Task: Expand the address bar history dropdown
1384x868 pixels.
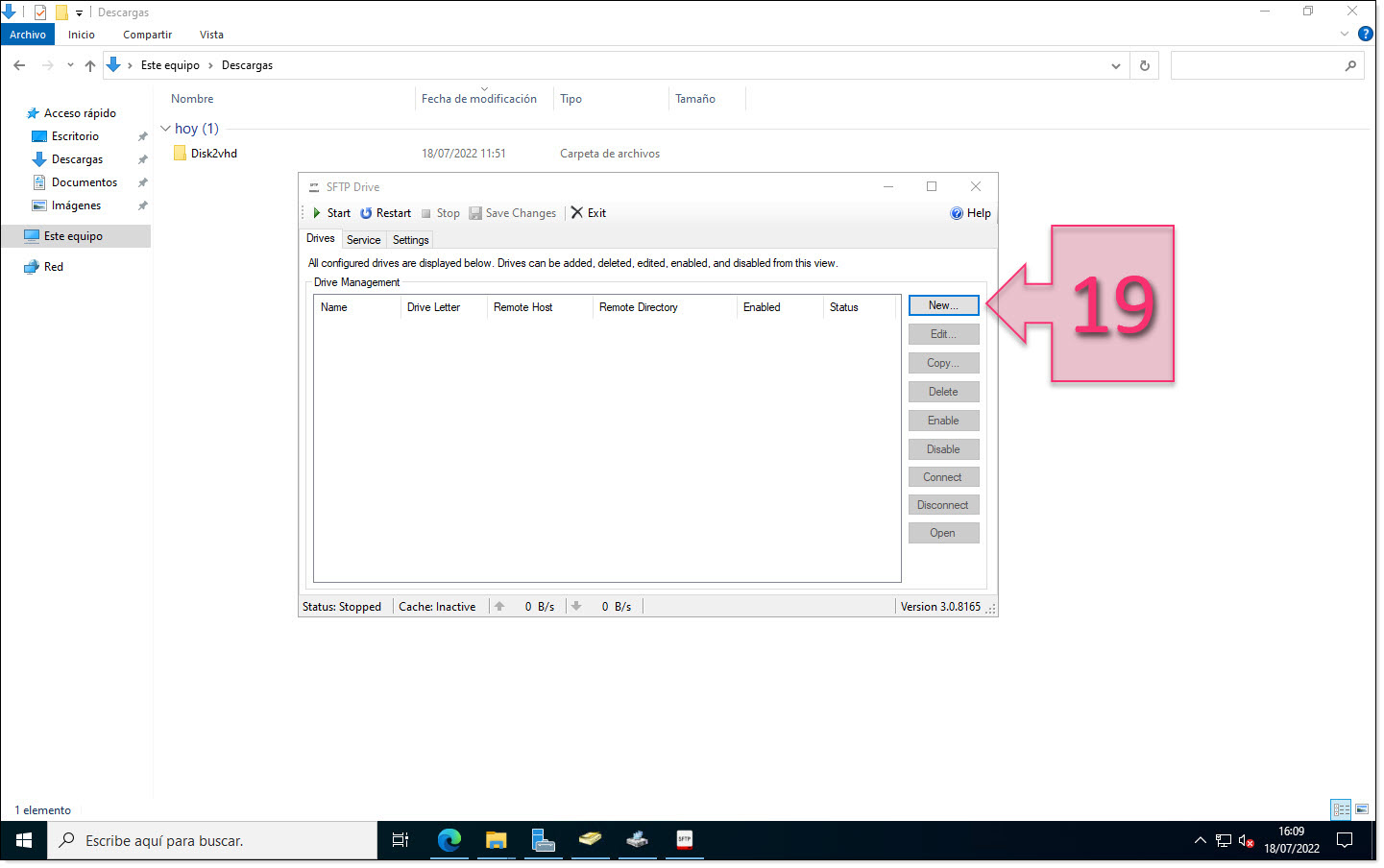Action: click(1115, 65)
